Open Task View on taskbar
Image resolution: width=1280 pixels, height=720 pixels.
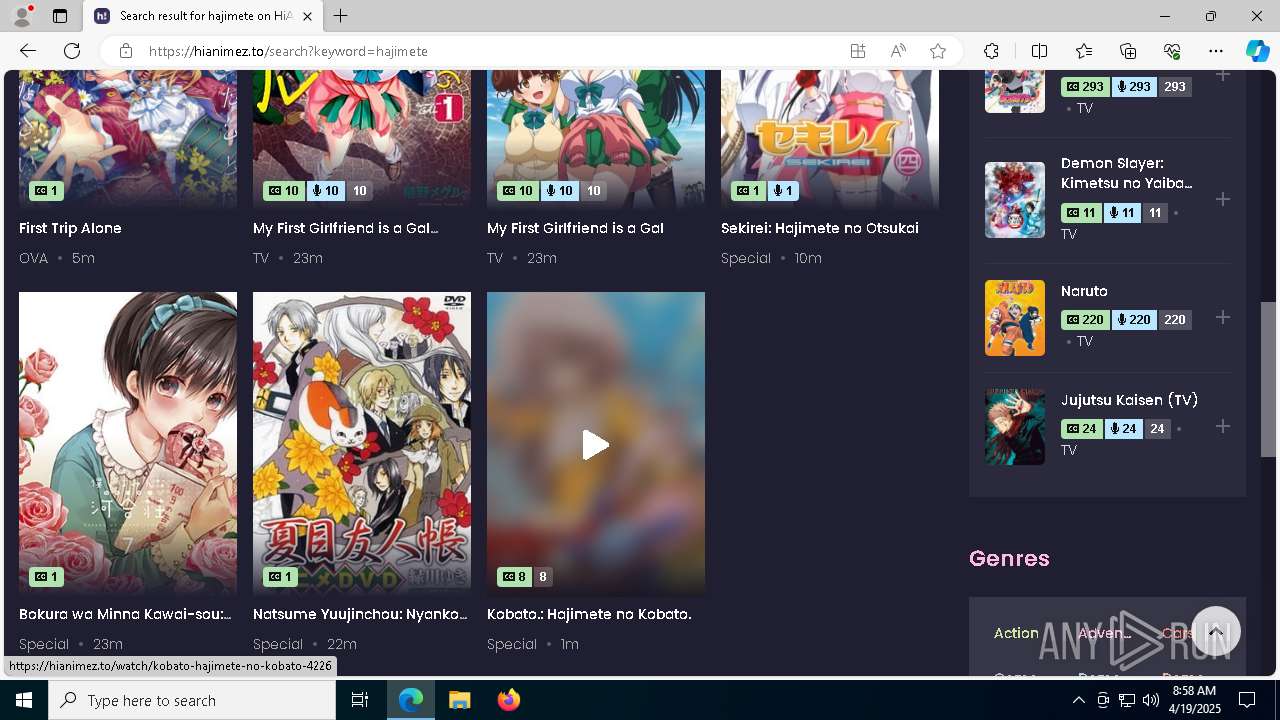360,700
